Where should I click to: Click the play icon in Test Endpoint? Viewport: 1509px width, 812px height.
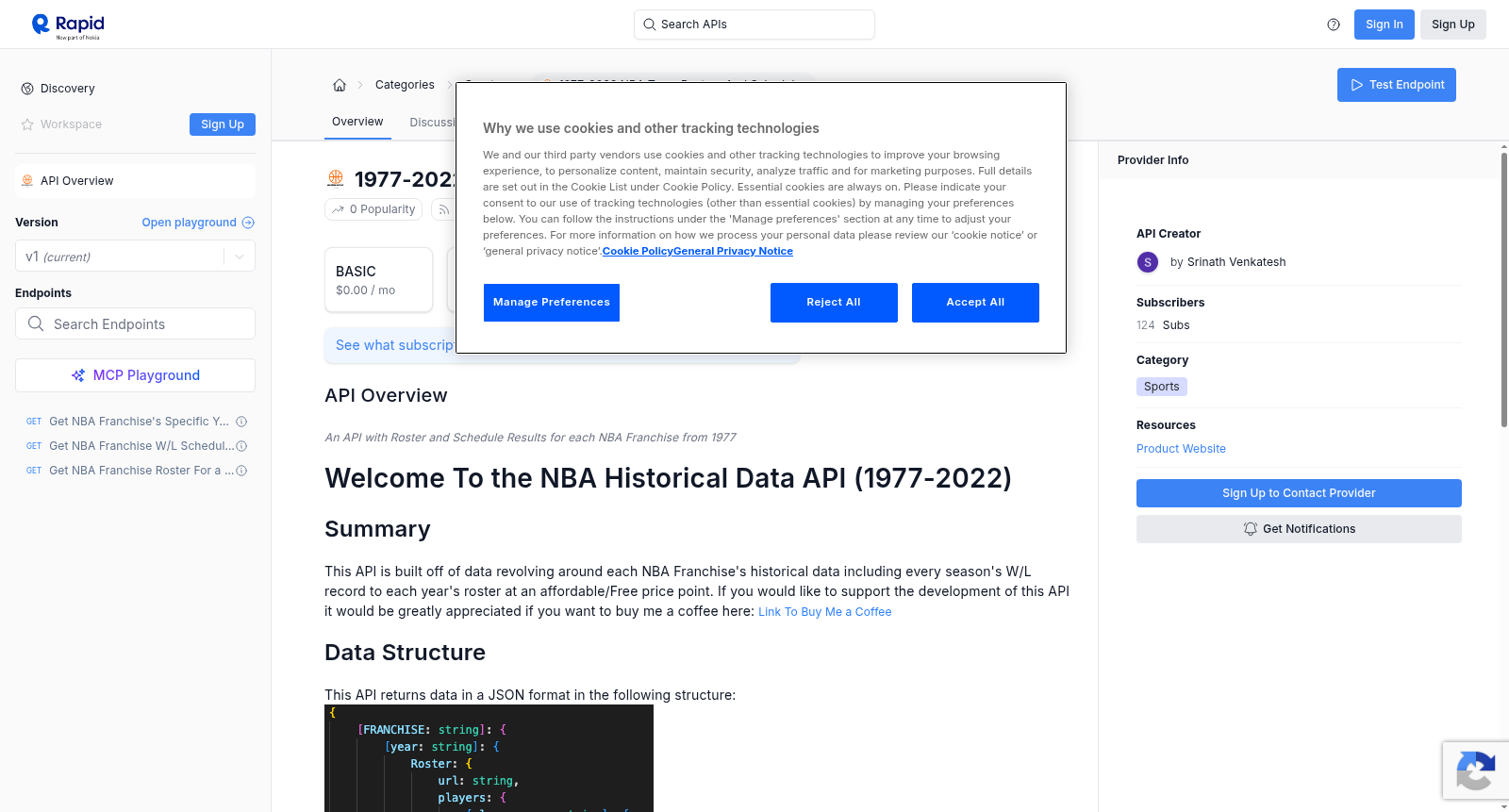click(x=1357, y=85)
